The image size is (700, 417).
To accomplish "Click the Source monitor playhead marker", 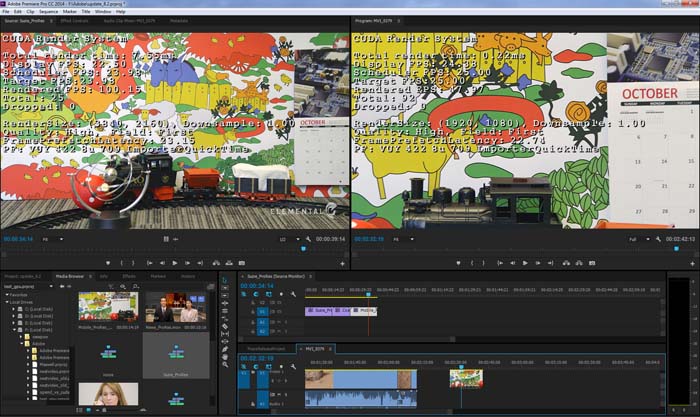I will tap(304, 249).
